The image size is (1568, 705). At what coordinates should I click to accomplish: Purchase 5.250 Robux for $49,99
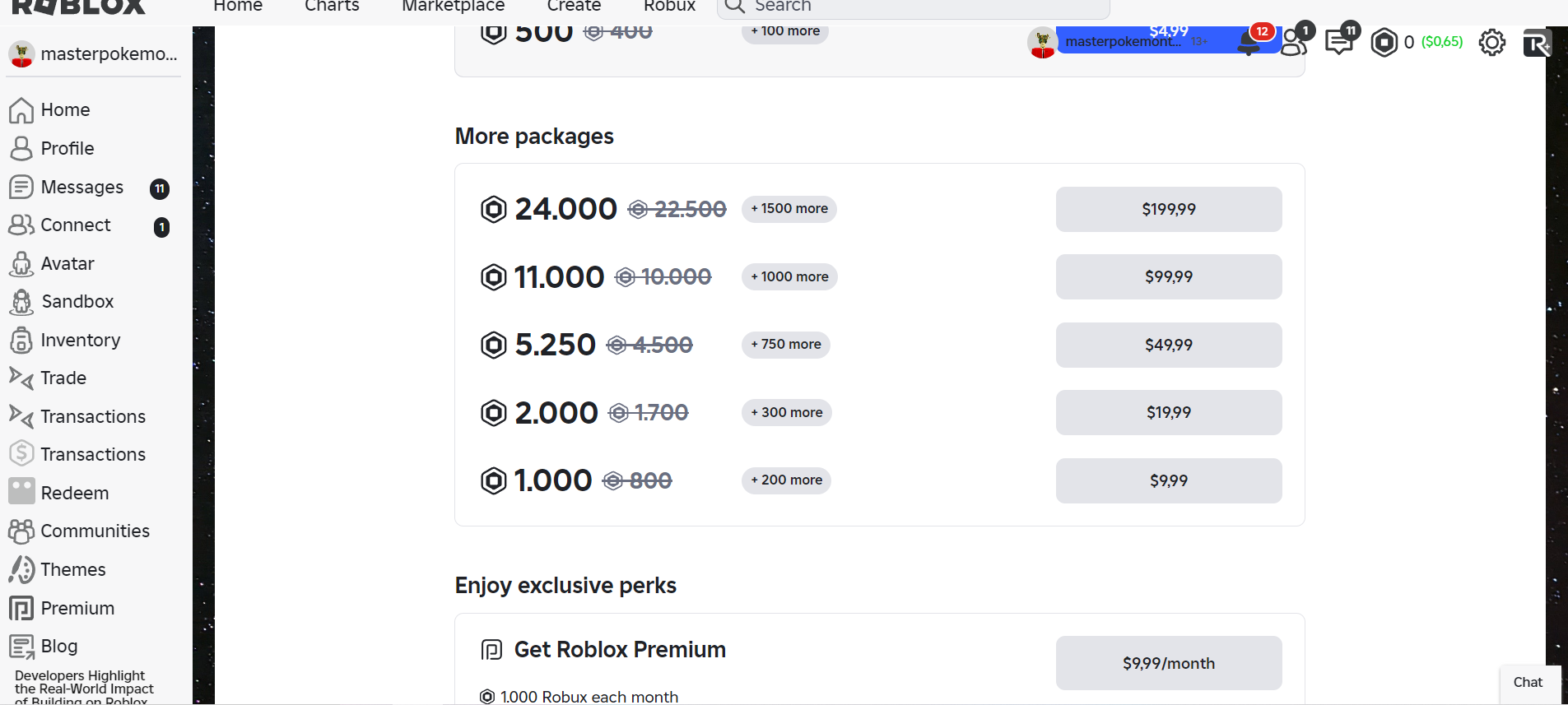(x=1169, y=345)
